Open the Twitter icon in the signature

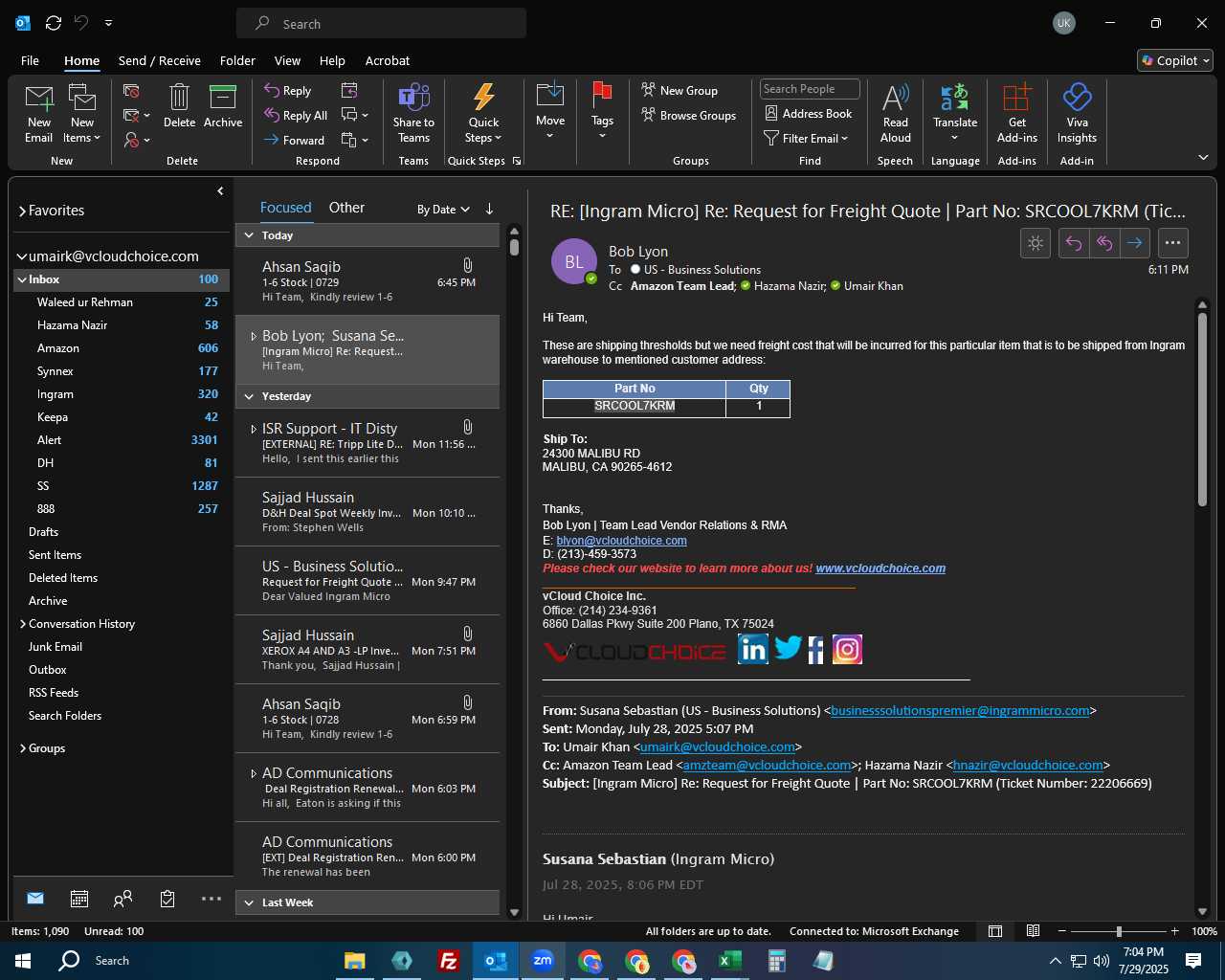[x=788, y=649]
